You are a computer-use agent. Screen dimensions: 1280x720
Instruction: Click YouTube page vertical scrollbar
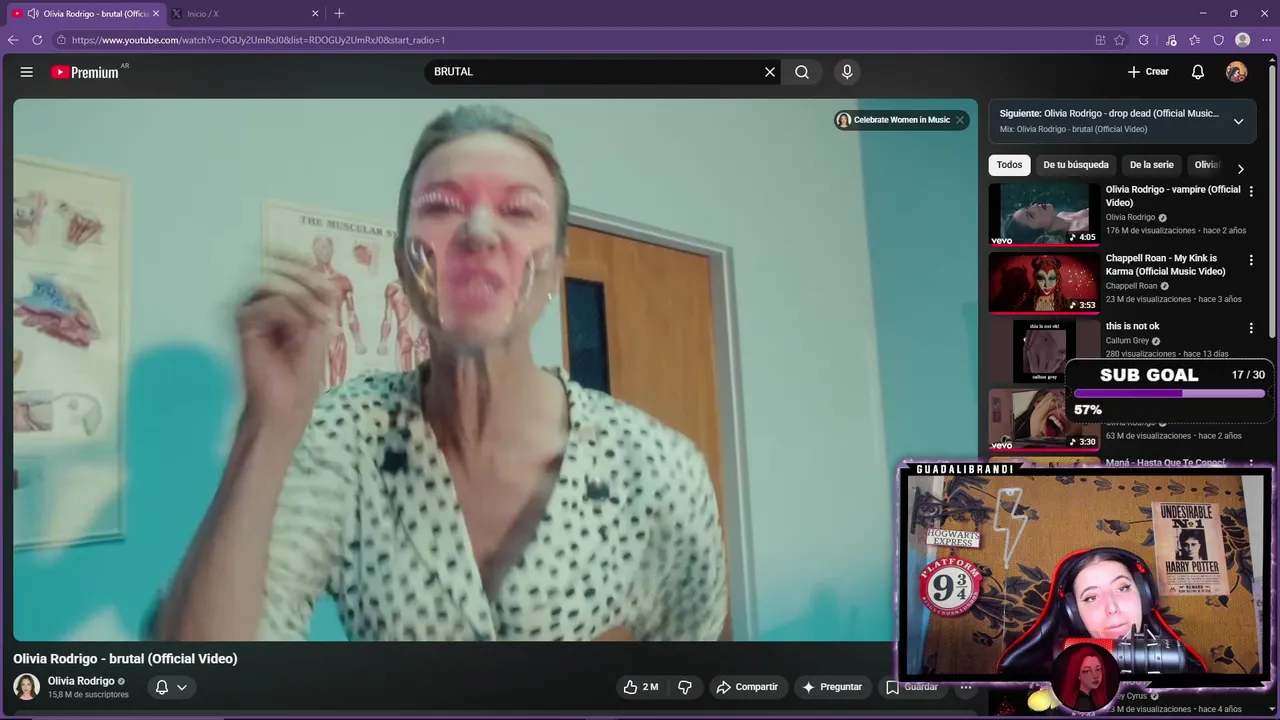click(1273, 200)
